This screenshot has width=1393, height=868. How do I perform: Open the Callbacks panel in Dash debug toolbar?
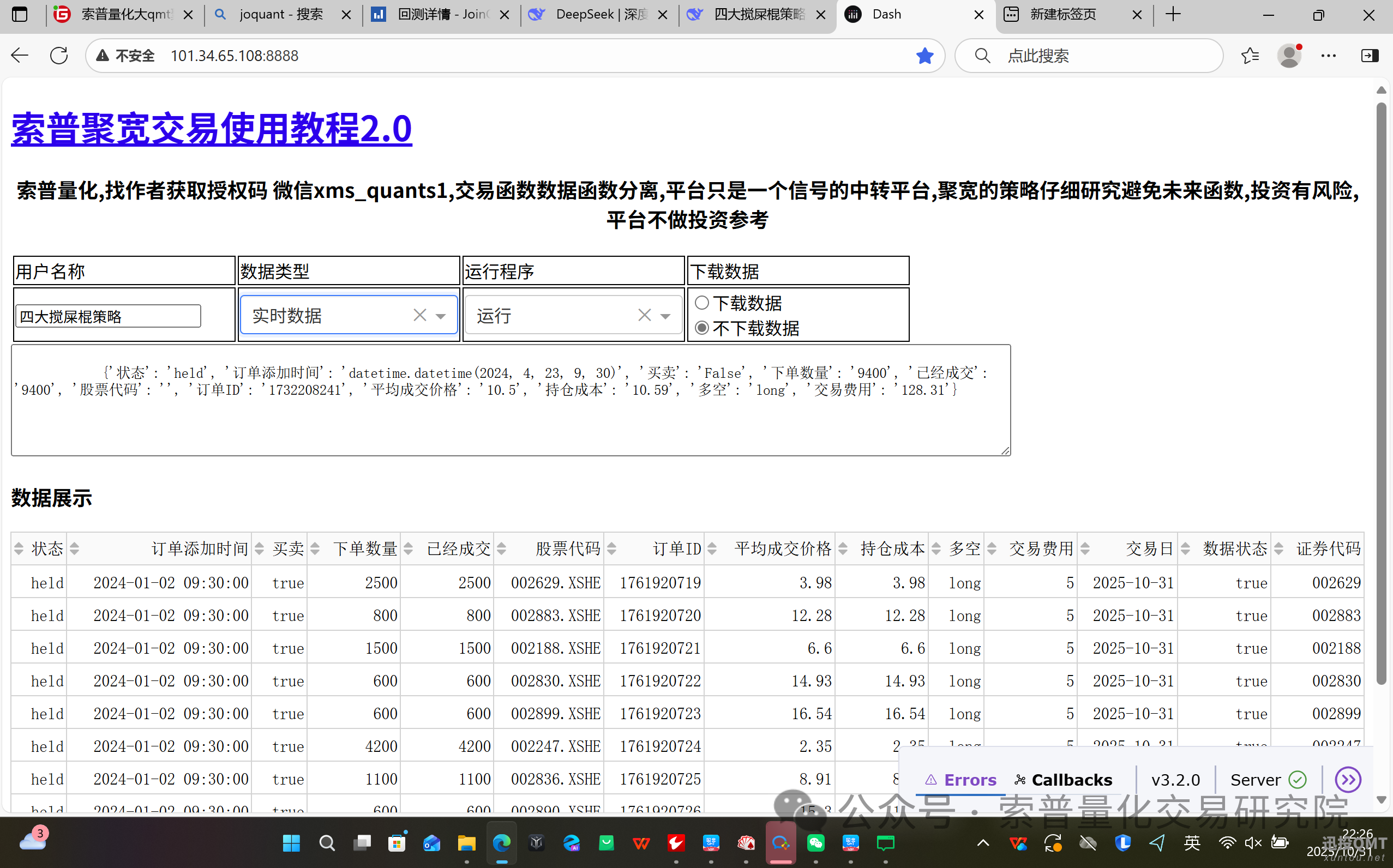[x=1064, y=780]
